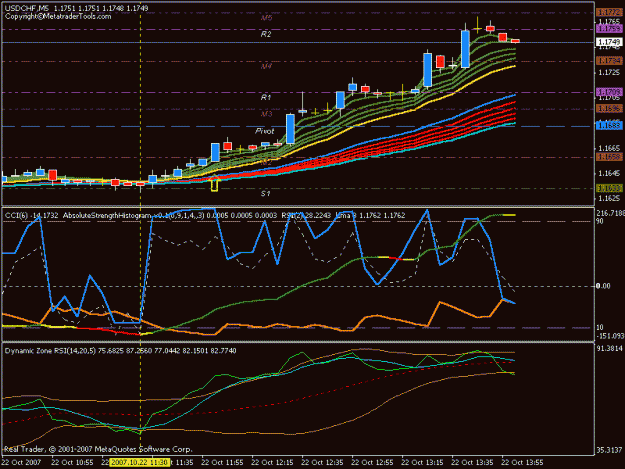Click the 90 level on CCI scale
The height and width of the screenshot is (469, 625).
click(x=600, y=221)
